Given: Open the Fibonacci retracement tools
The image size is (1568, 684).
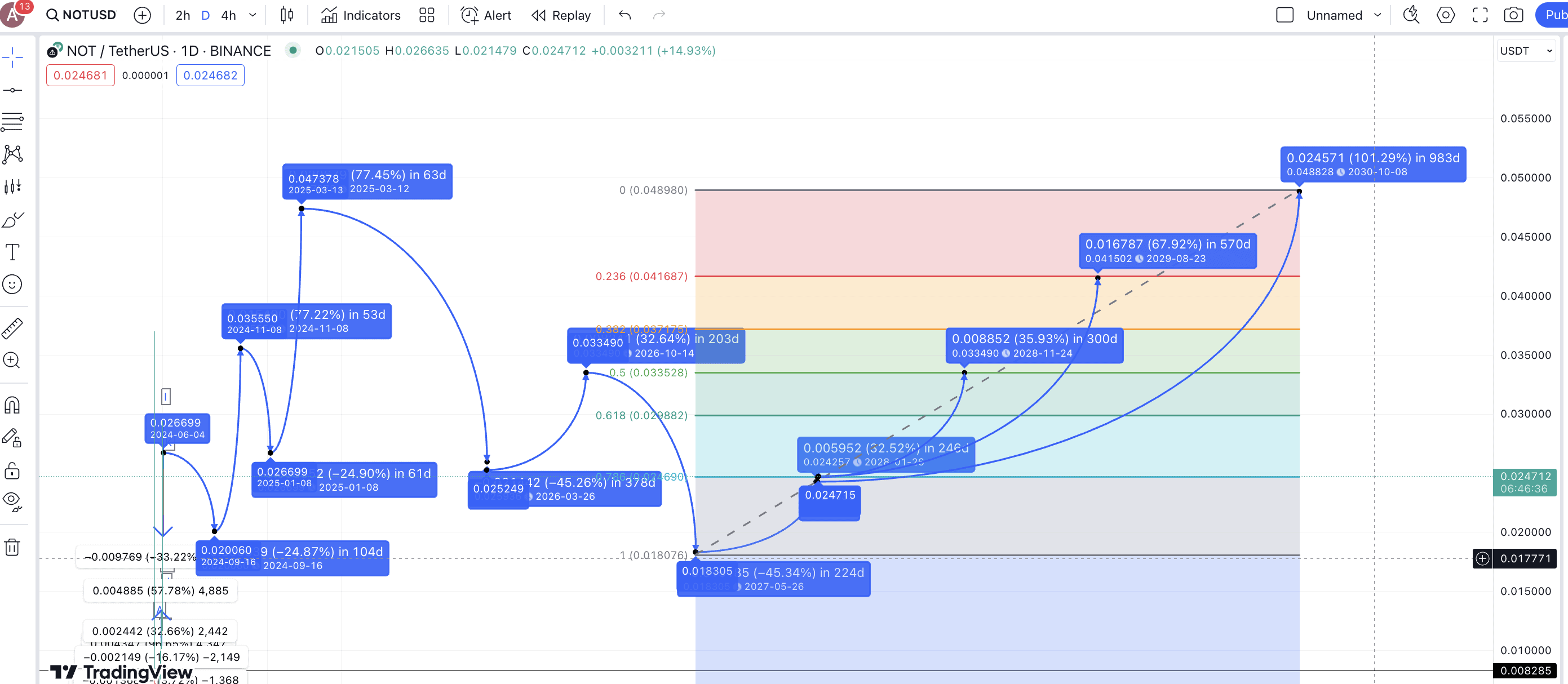Looking at the screenshot, I should tap(12, 122).
